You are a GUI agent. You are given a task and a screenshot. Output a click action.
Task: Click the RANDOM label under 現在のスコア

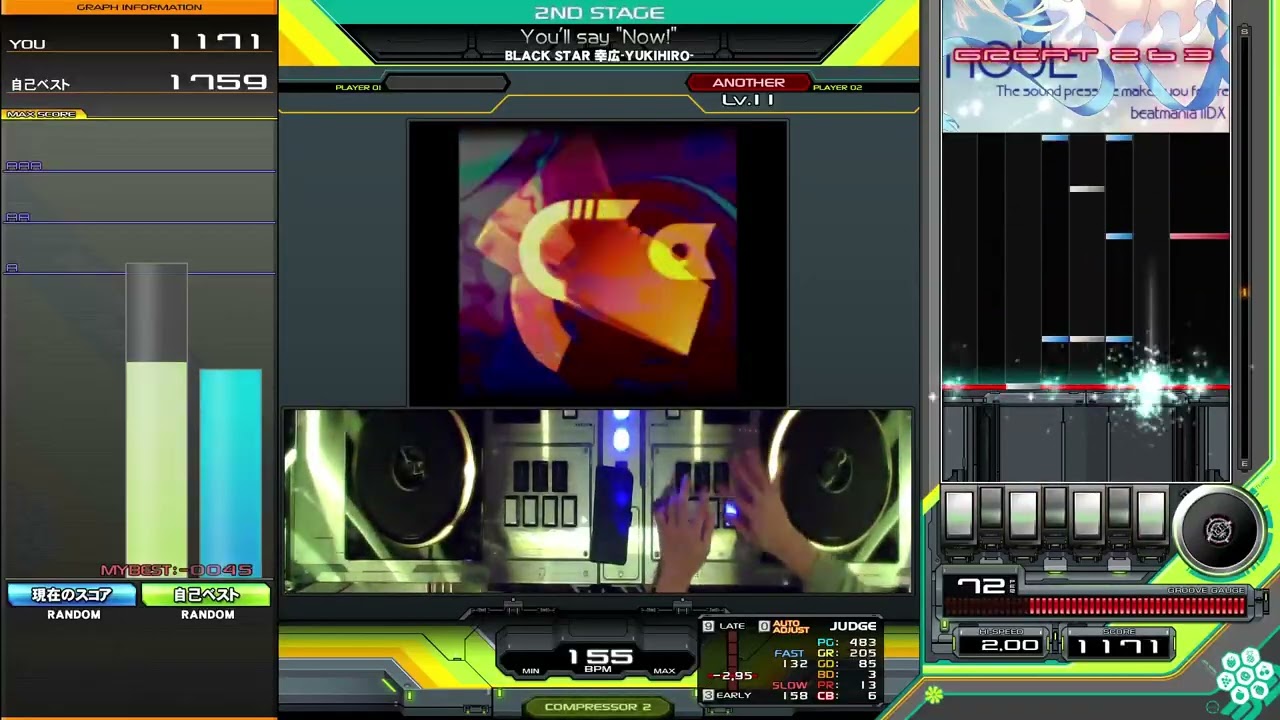[x=74, y=615]
